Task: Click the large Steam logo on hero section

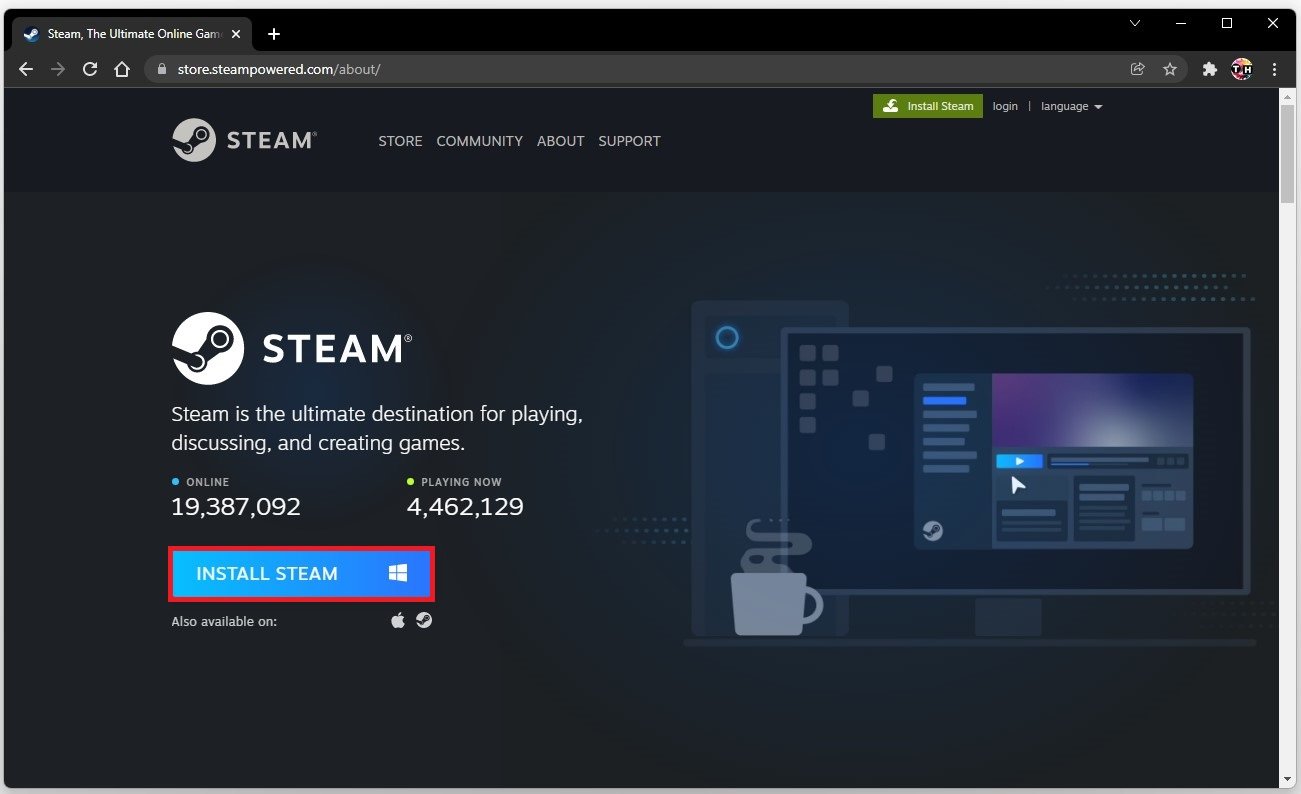Action: pyautogui.click(x=292, y=348)
